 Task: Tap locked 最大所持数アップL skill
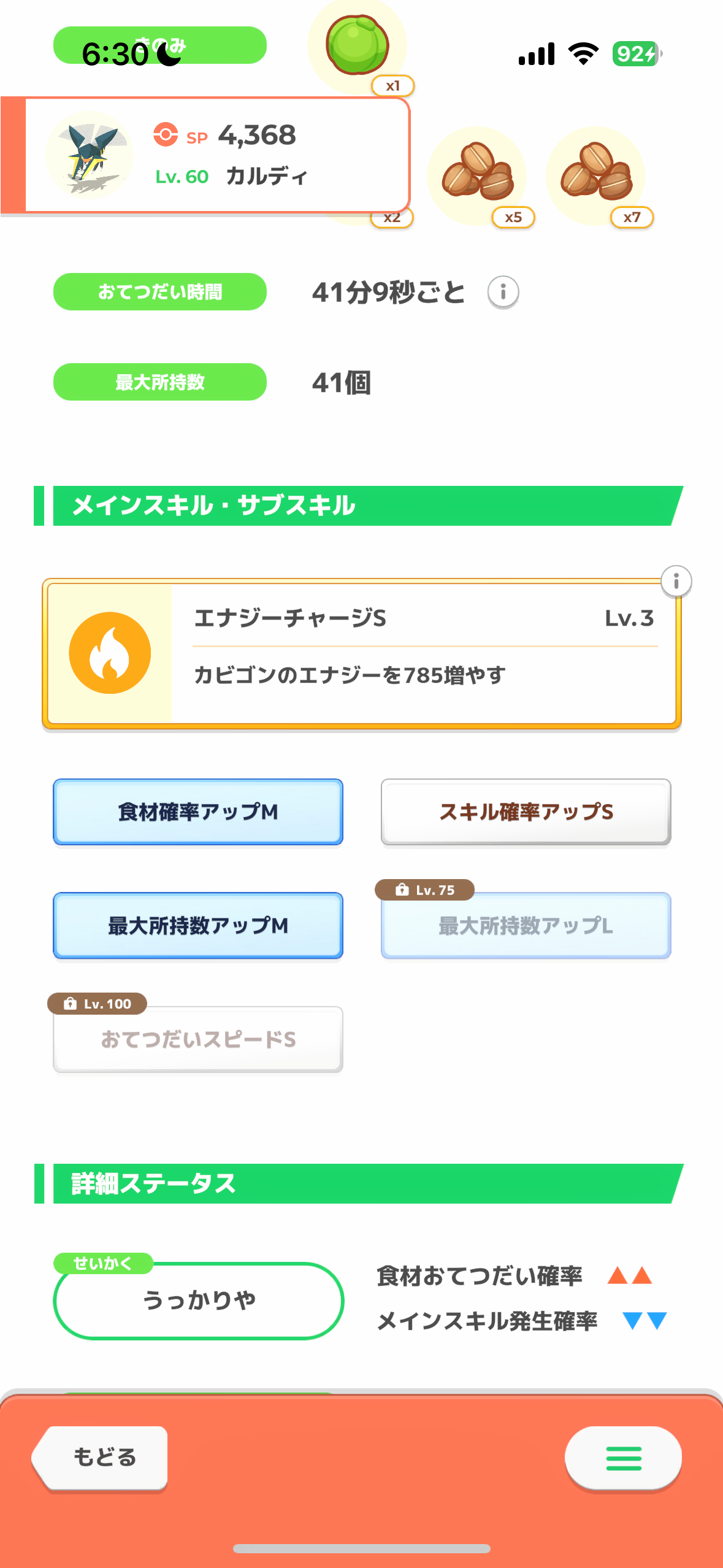point(526,926)
